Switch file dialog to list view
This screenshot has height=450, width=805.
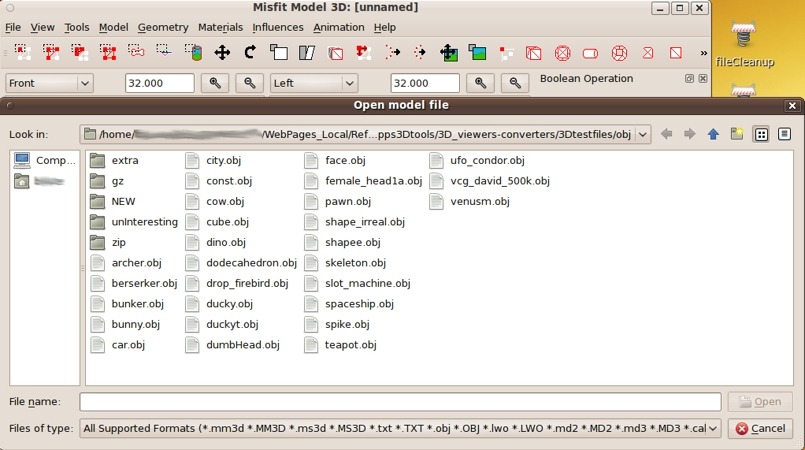[x=761, y=134]
